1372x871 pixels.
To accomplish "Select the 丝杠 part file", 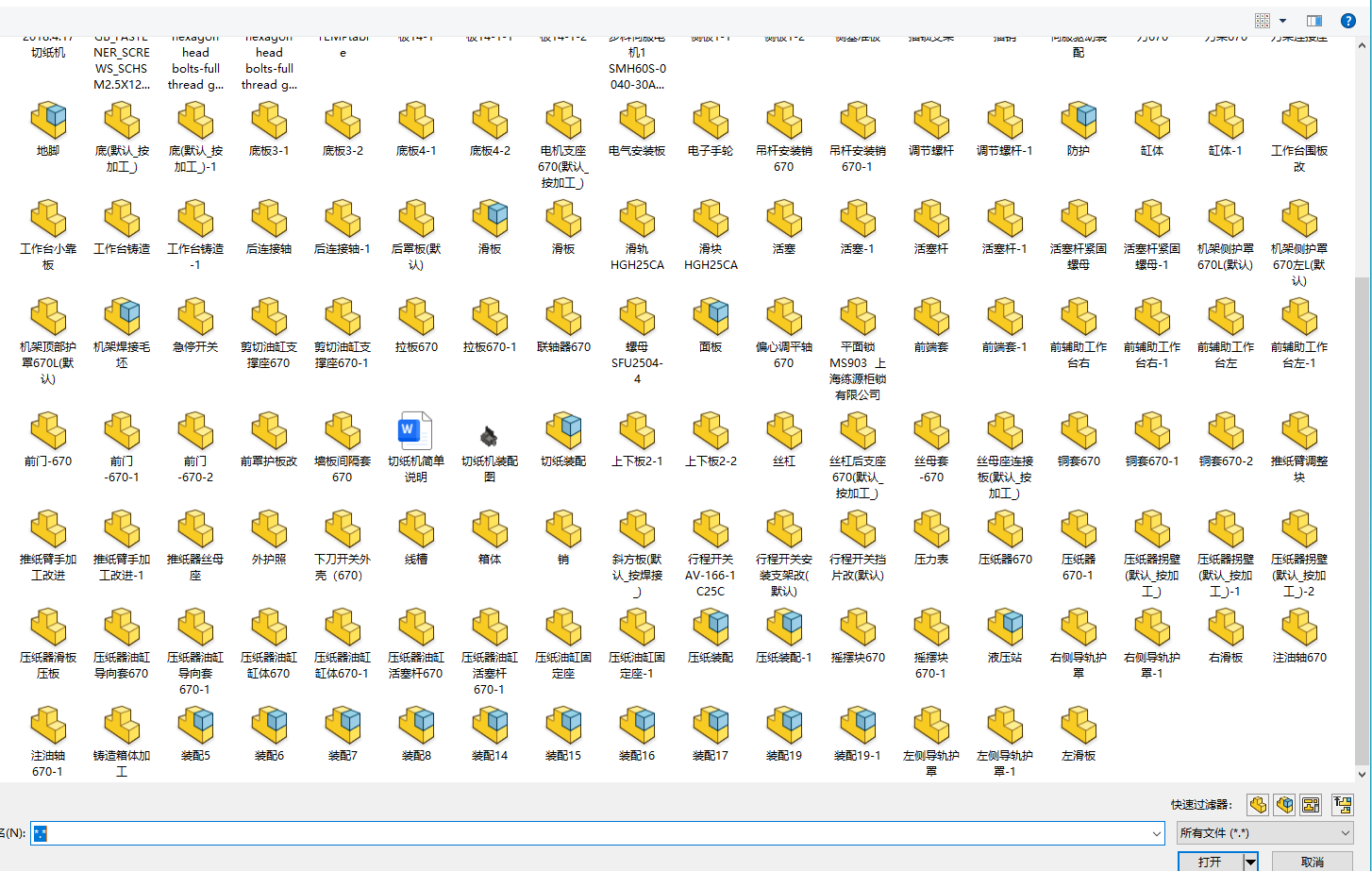I will [784, 442].
